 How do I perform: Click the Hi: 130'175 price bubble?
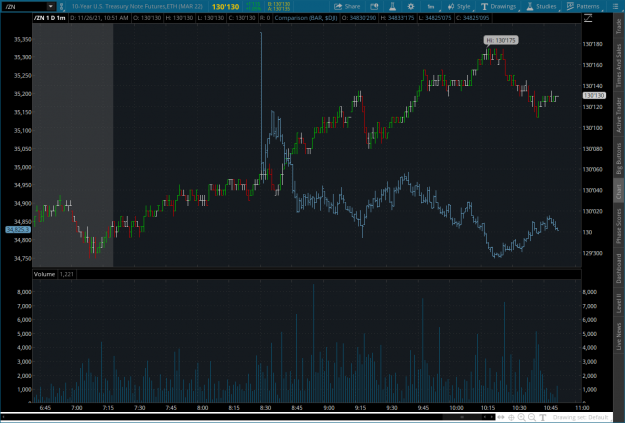(501, 40)
